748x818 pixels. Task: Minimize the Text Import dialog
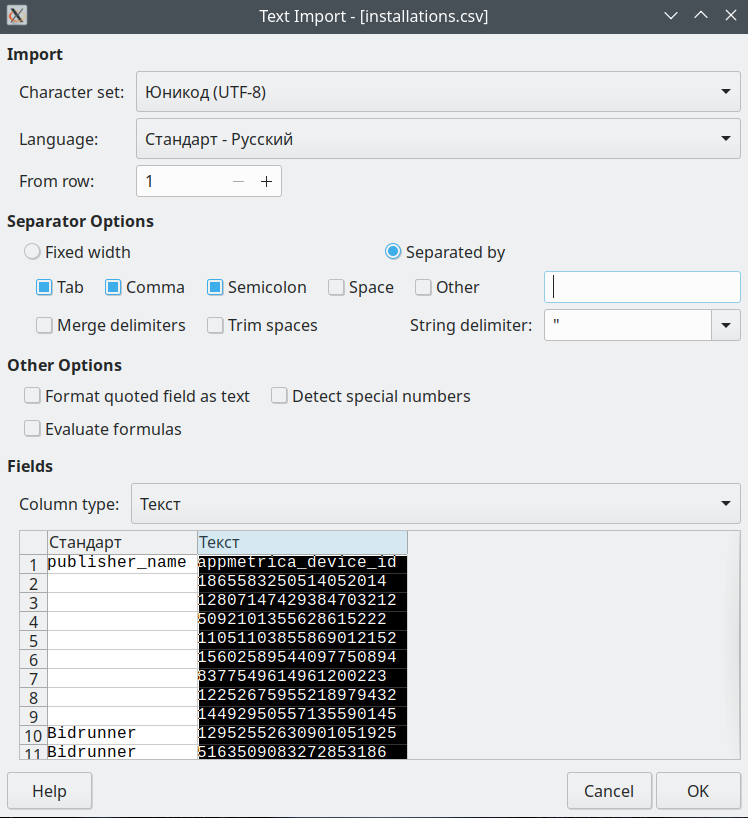(x=671, y=16)
